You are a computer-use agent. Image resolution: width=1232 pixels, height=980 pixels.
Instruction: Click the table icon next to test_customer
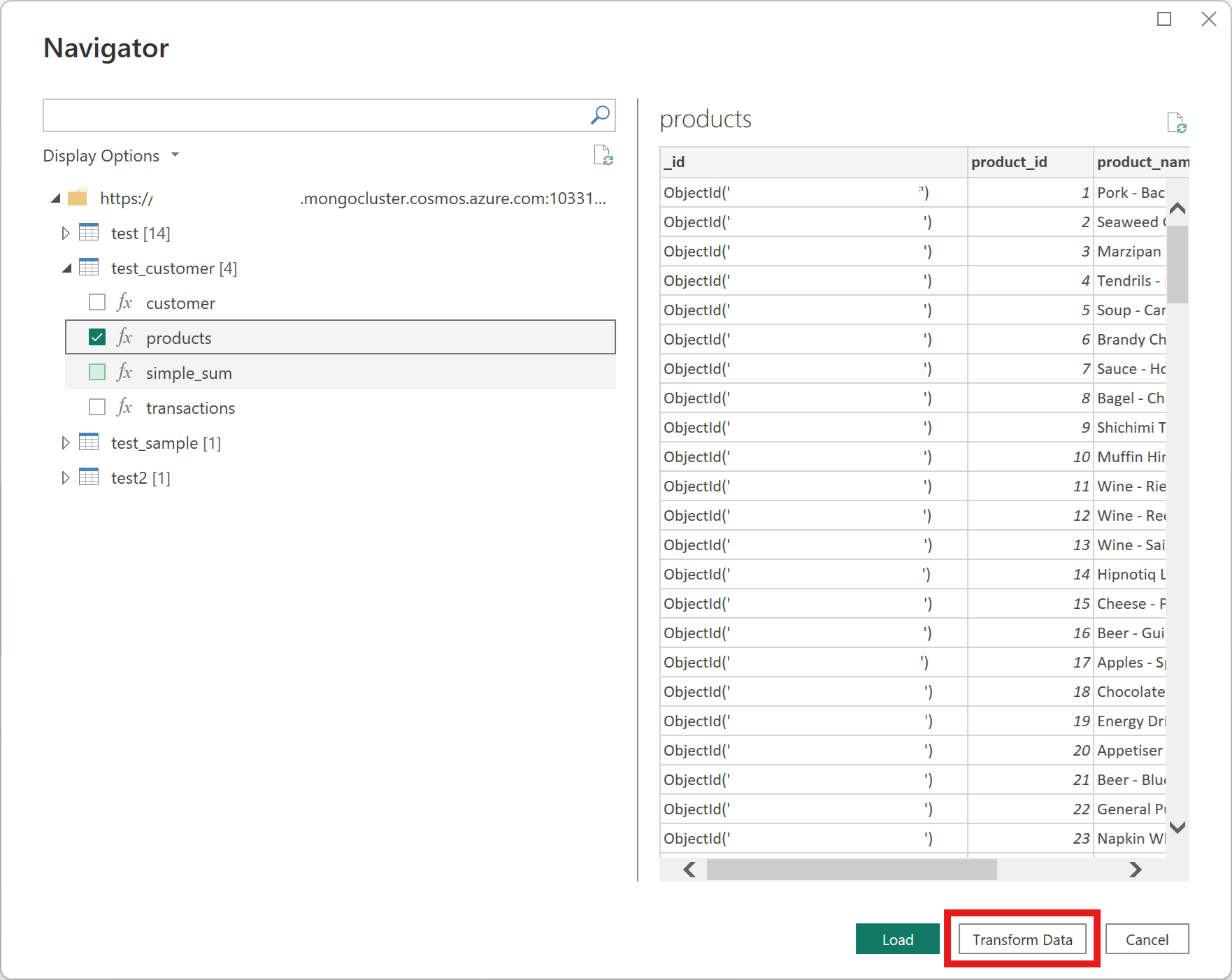pos(89,268)
